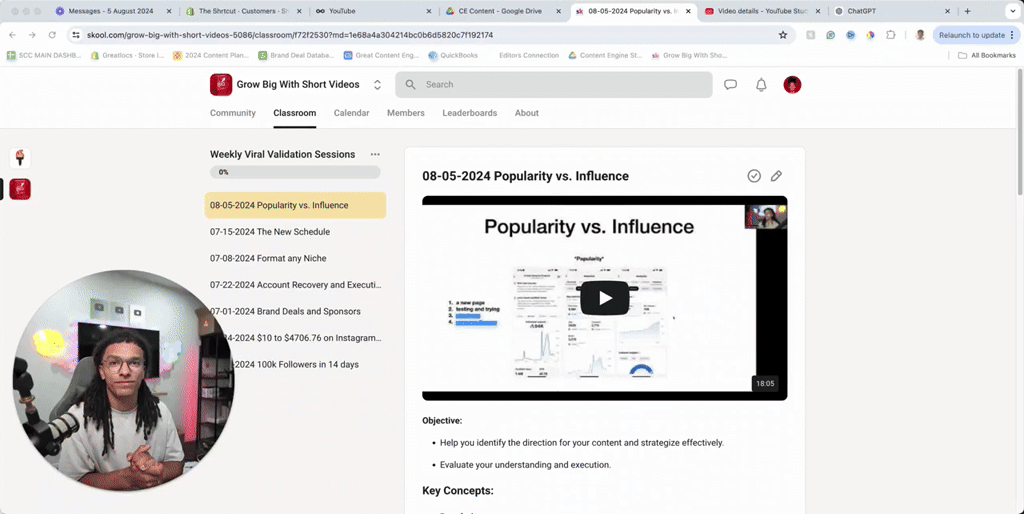Screen dimensions: 1024x514
Task: Open the Greatlocs - Store bookmark
Action: tap(127, 56)
